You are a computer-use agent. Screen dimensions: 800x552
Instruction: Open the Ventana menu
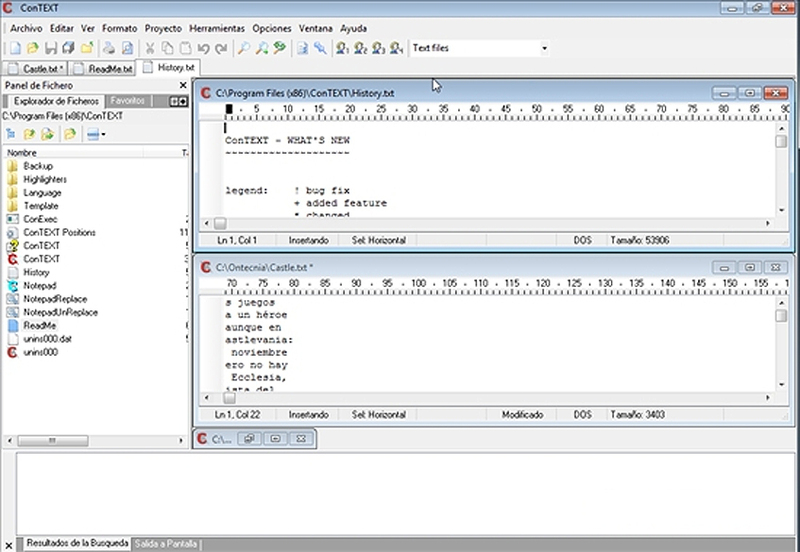[315, 29]
